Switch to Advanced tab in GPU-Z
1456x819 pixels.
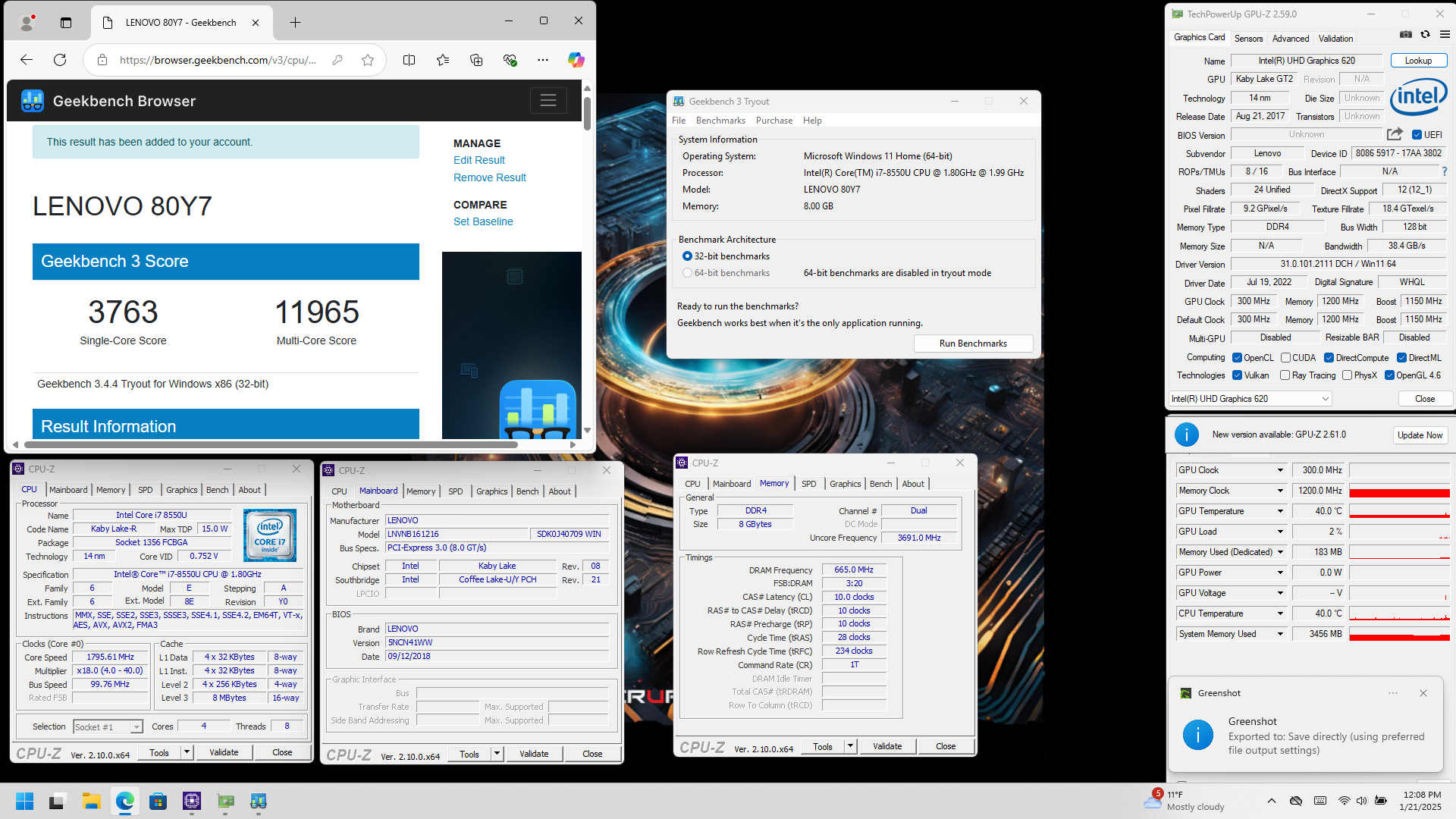[1291, 39]
